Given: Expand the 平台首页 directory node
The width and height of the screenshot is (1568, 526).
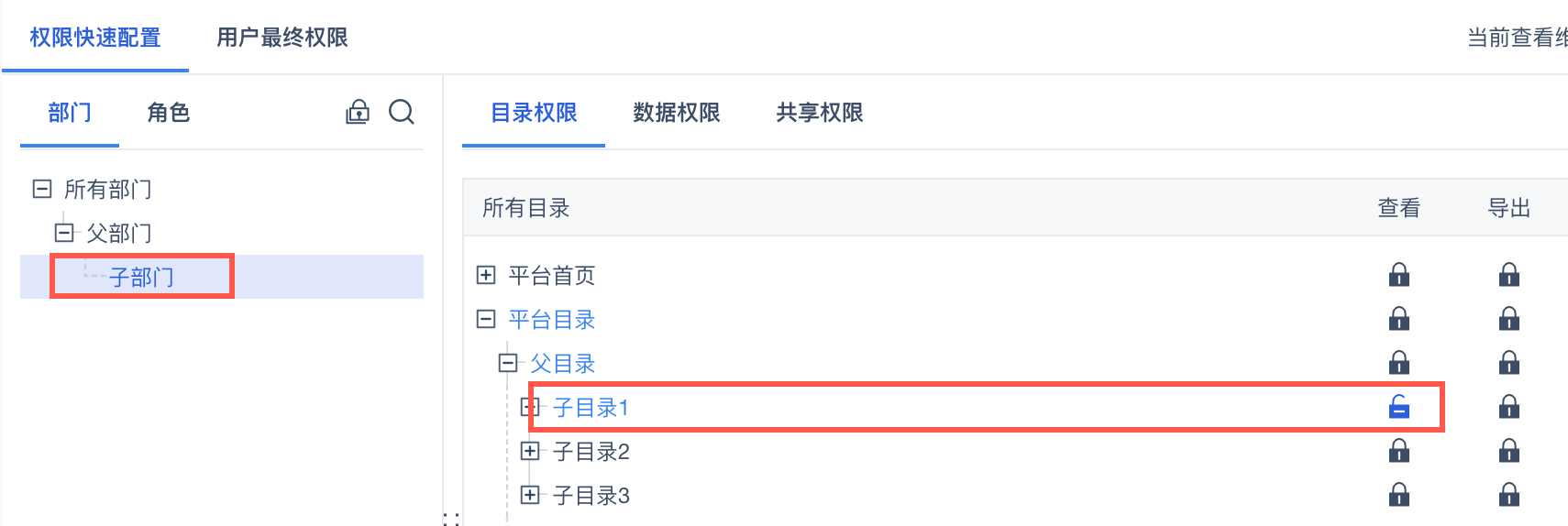Looking at the screenshot, I should [486, 275].
